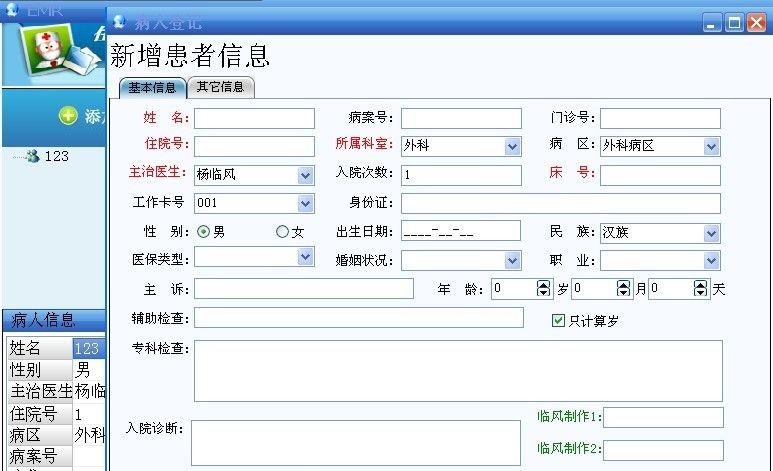Select the 女 gender radio button

coord(282,231)
